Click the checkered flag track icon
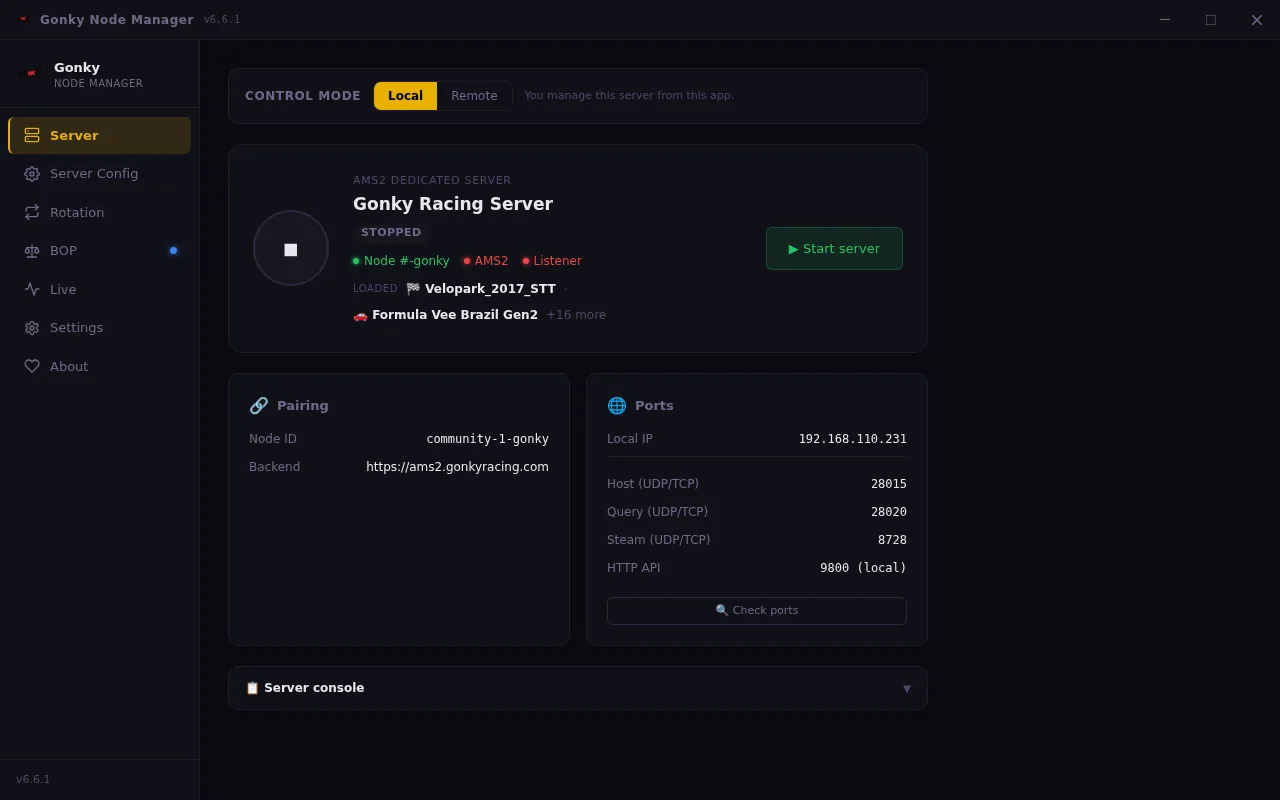The height and width of the screenshot is (800, 1280). (413, 289)
